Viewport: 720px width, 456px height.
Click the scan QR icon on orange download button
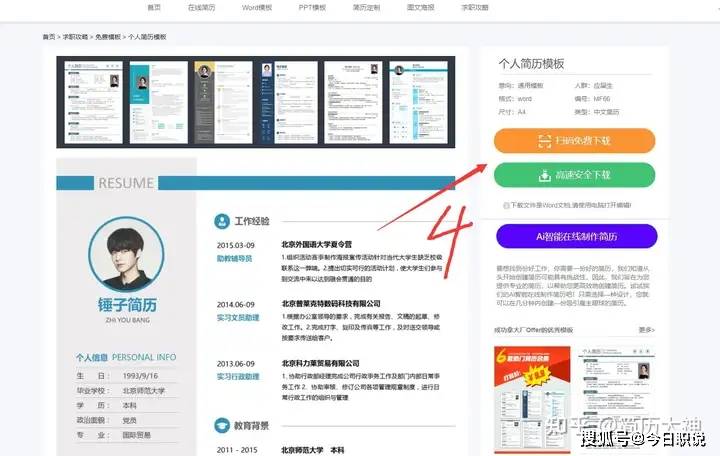545,141
